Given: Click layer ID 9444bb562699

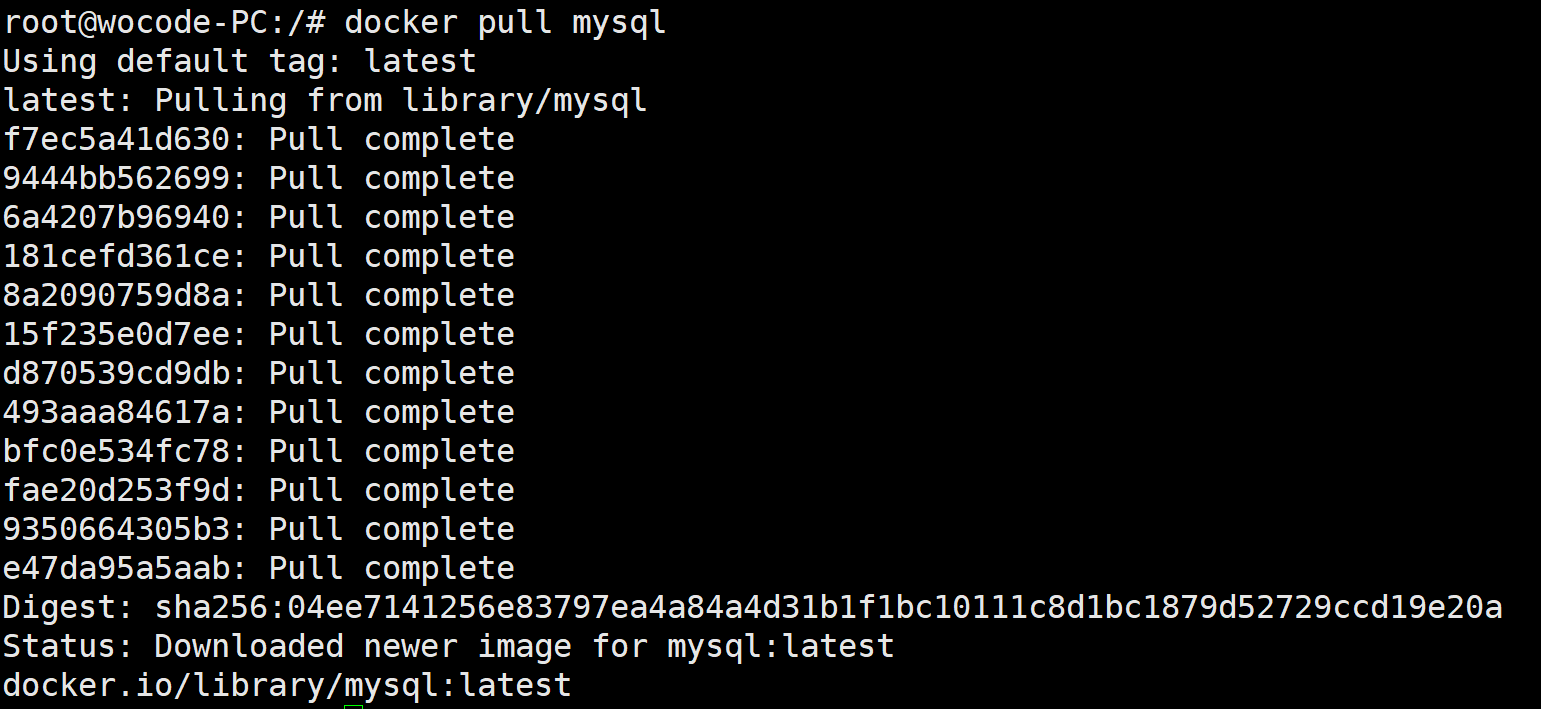Looking at the screenshot, I should pyautogui.click(x=116, y=178).
